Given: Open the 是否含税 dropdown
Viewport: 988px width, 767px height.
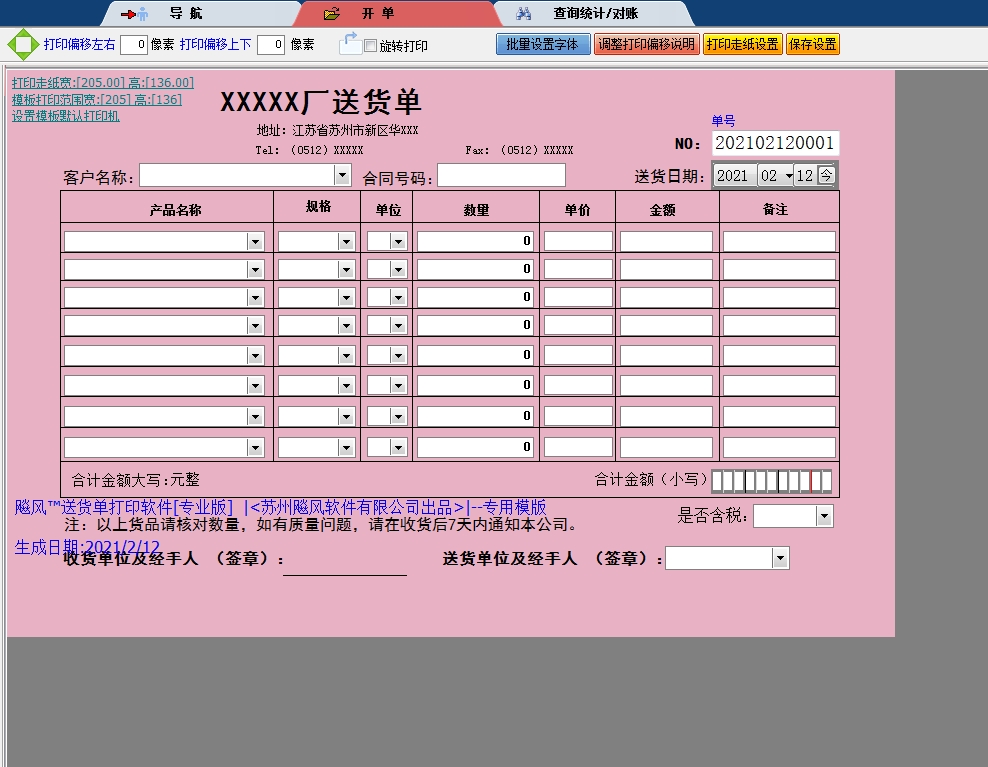Looking at the screenshot, I should click(x=823, y=515).
